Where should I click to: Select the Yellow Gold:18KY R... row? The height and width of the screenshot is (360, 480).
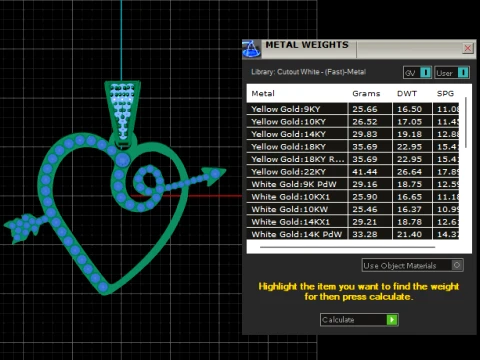pos(353,159)
